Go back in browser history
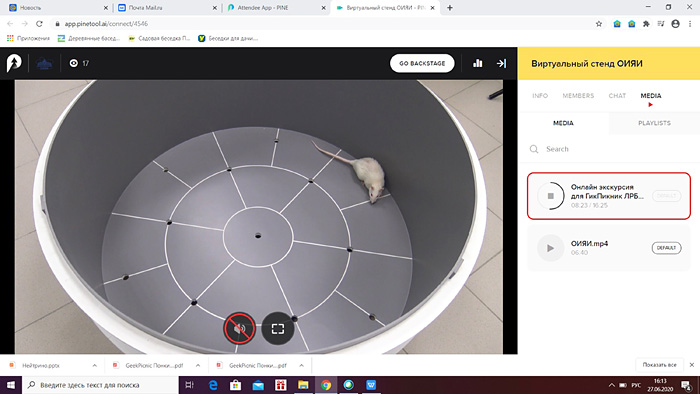The height and width of the screenshot is (394, 700). tap(10, 24)
